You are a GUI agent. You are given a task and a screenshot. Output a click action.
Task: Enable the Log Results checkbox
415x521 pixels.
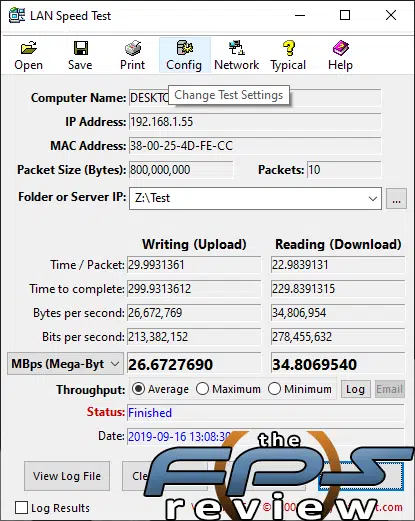click(x=21, y=508)
